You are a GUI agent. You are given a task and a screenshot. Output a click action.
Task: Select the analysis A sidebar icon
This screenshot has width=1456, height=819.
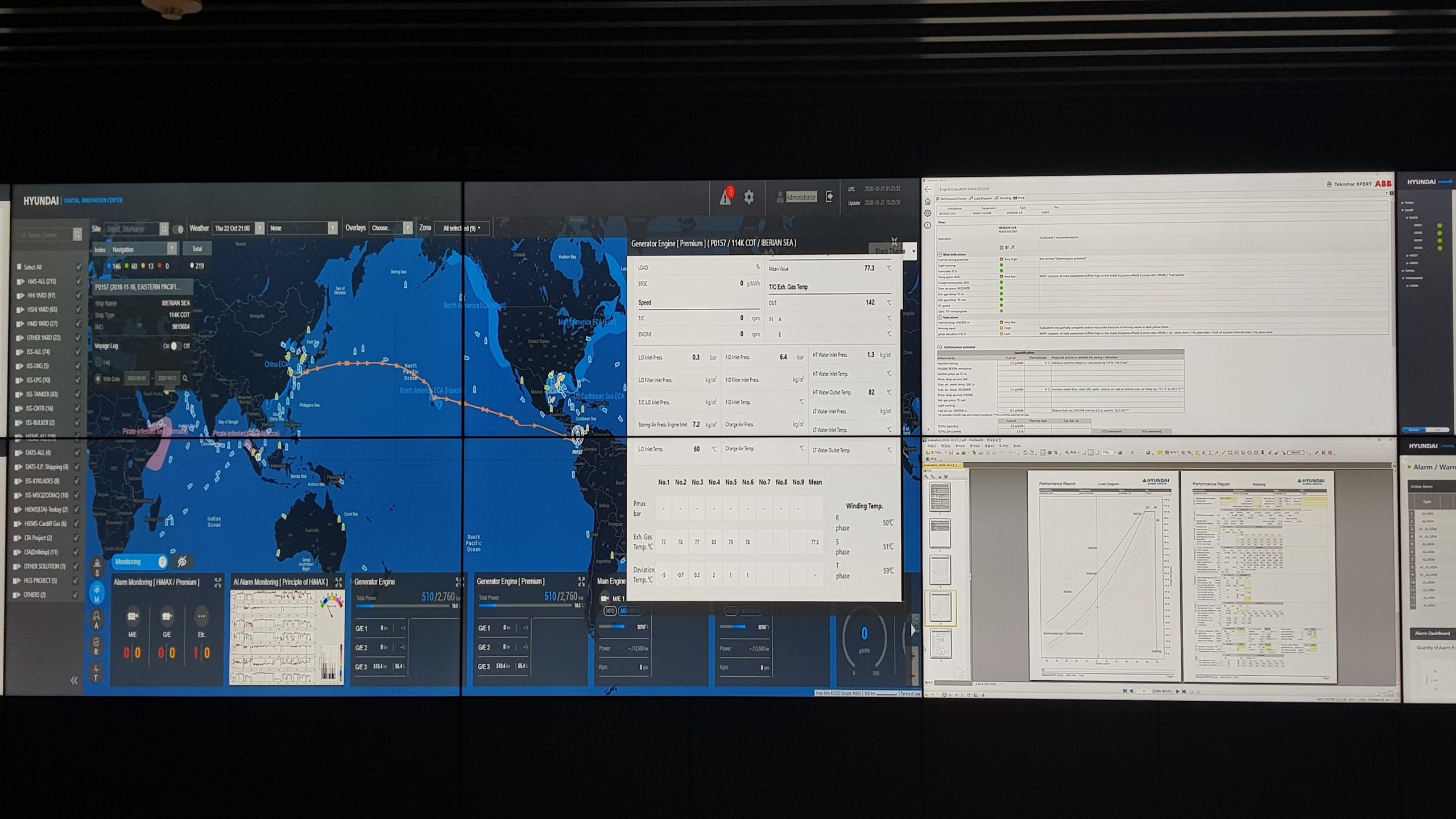(x=97, y=619)
